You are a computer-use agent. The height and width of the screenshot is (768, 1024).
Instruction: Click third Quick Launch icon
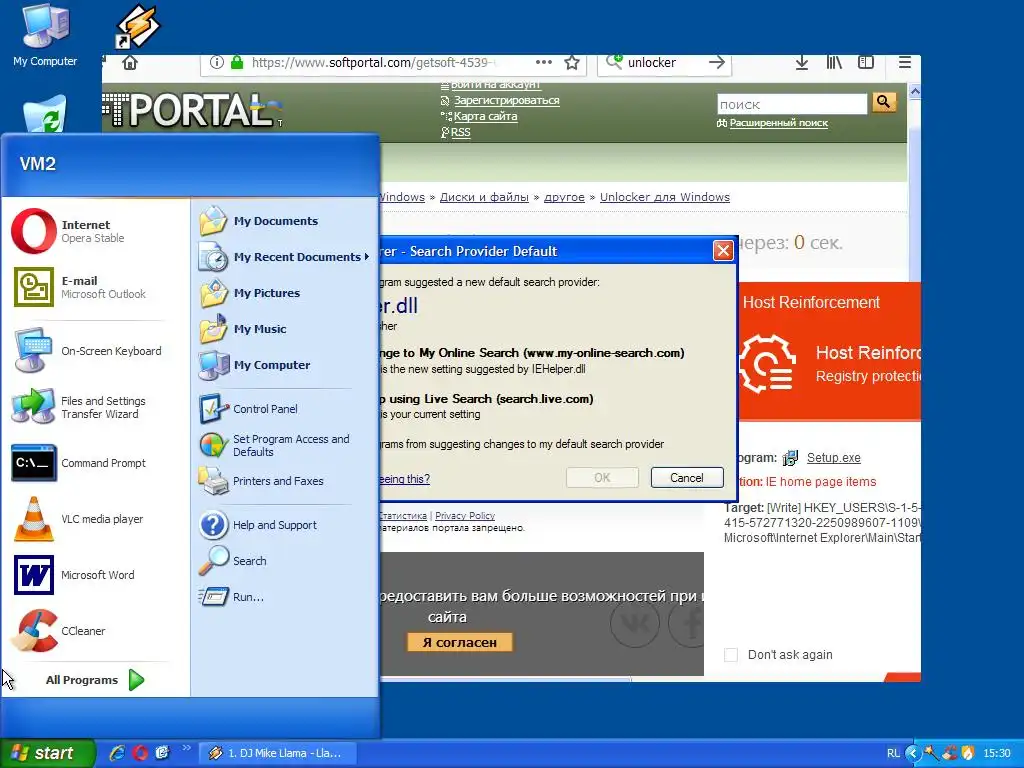[162, 753]
